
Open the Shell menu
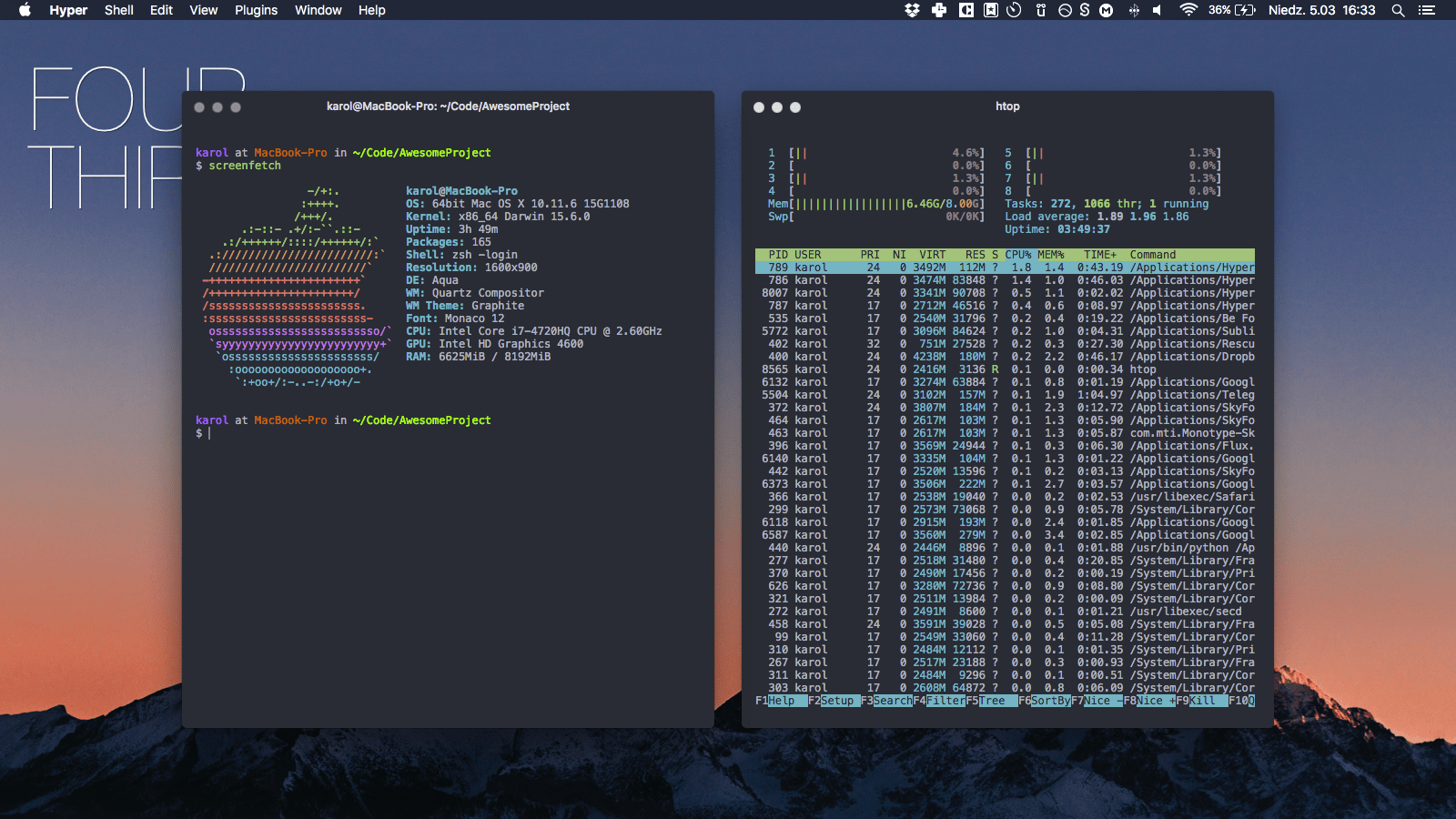119,10
